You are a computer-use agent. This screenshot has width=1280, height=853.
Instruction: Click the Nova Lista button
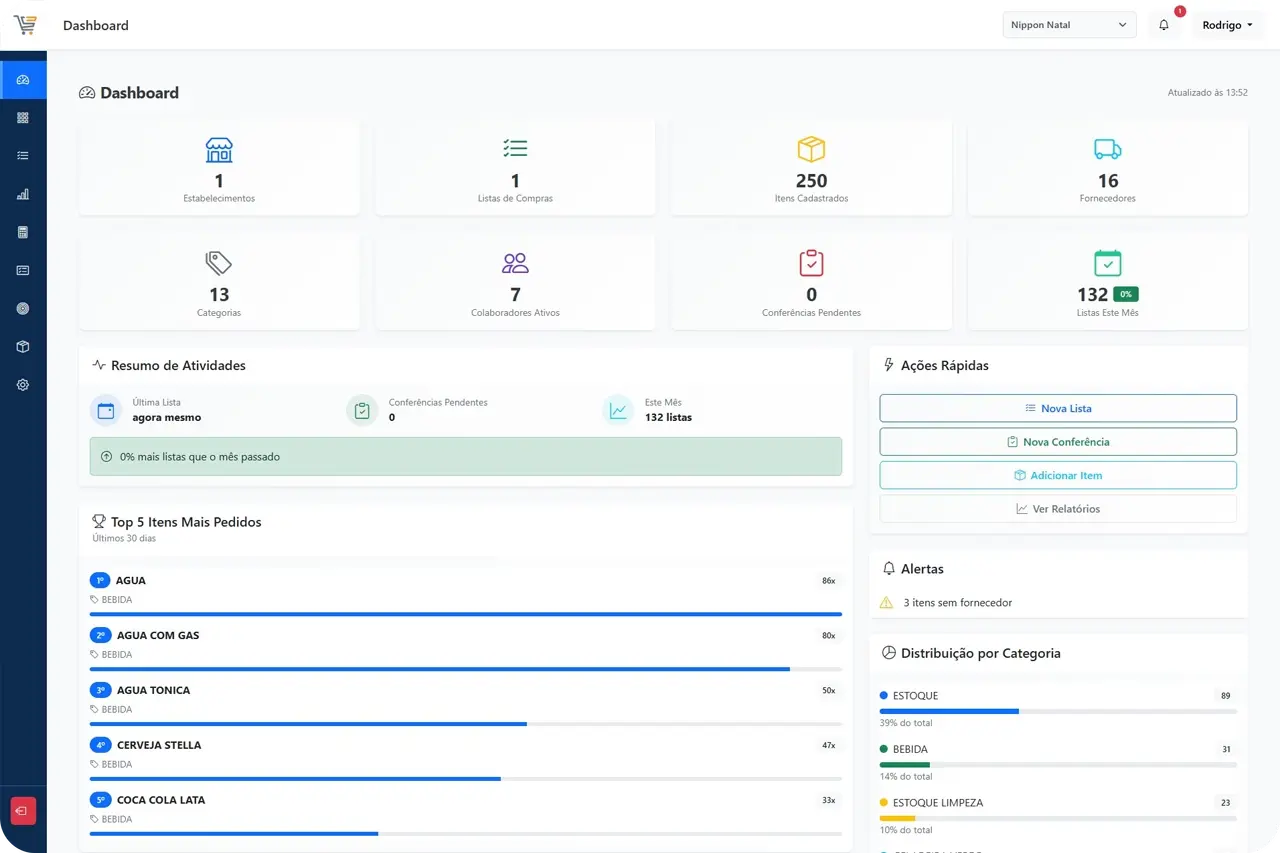1058,408
